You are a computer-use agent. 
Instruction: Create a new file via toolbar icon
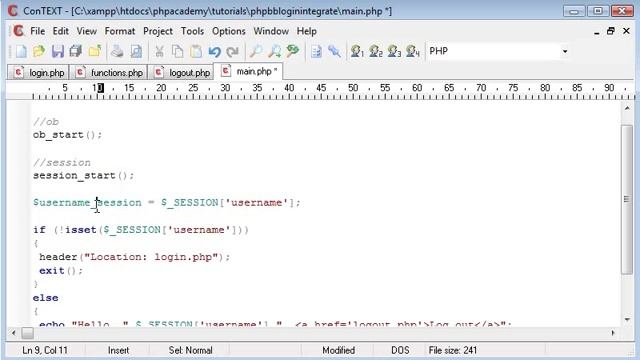click(21, 51)
